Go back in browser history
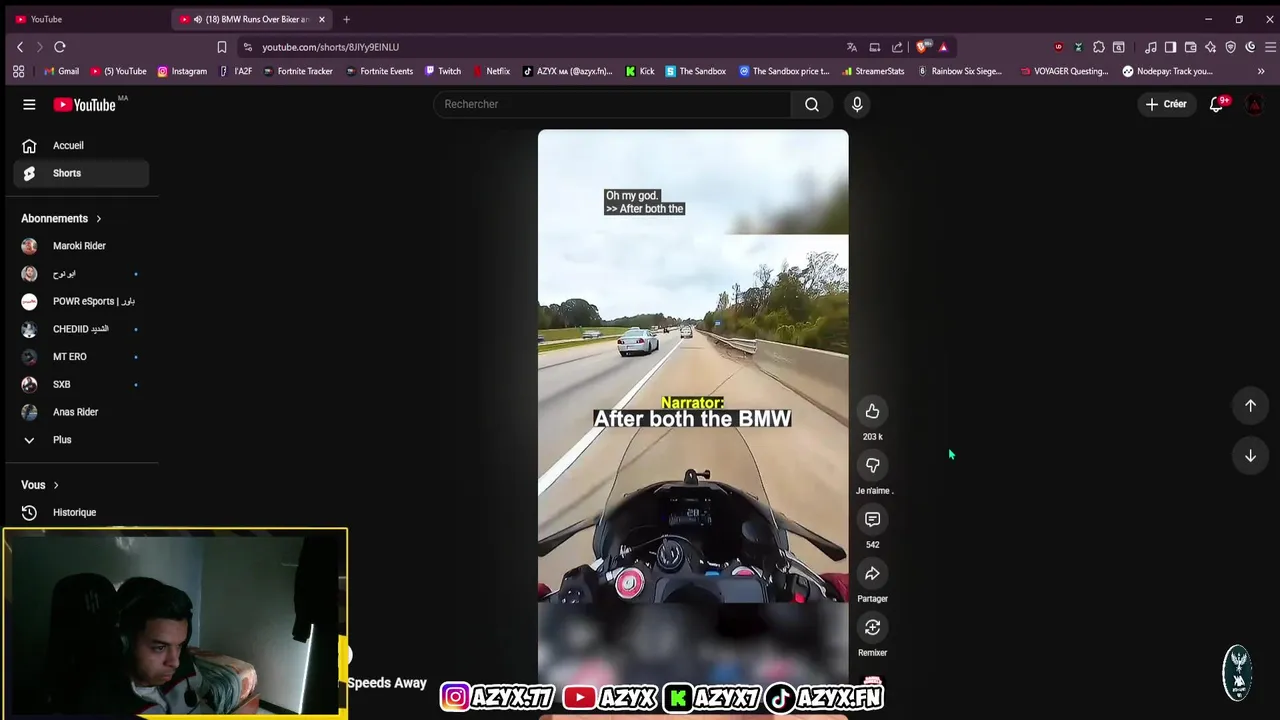1280x720 pixels. 20,47
